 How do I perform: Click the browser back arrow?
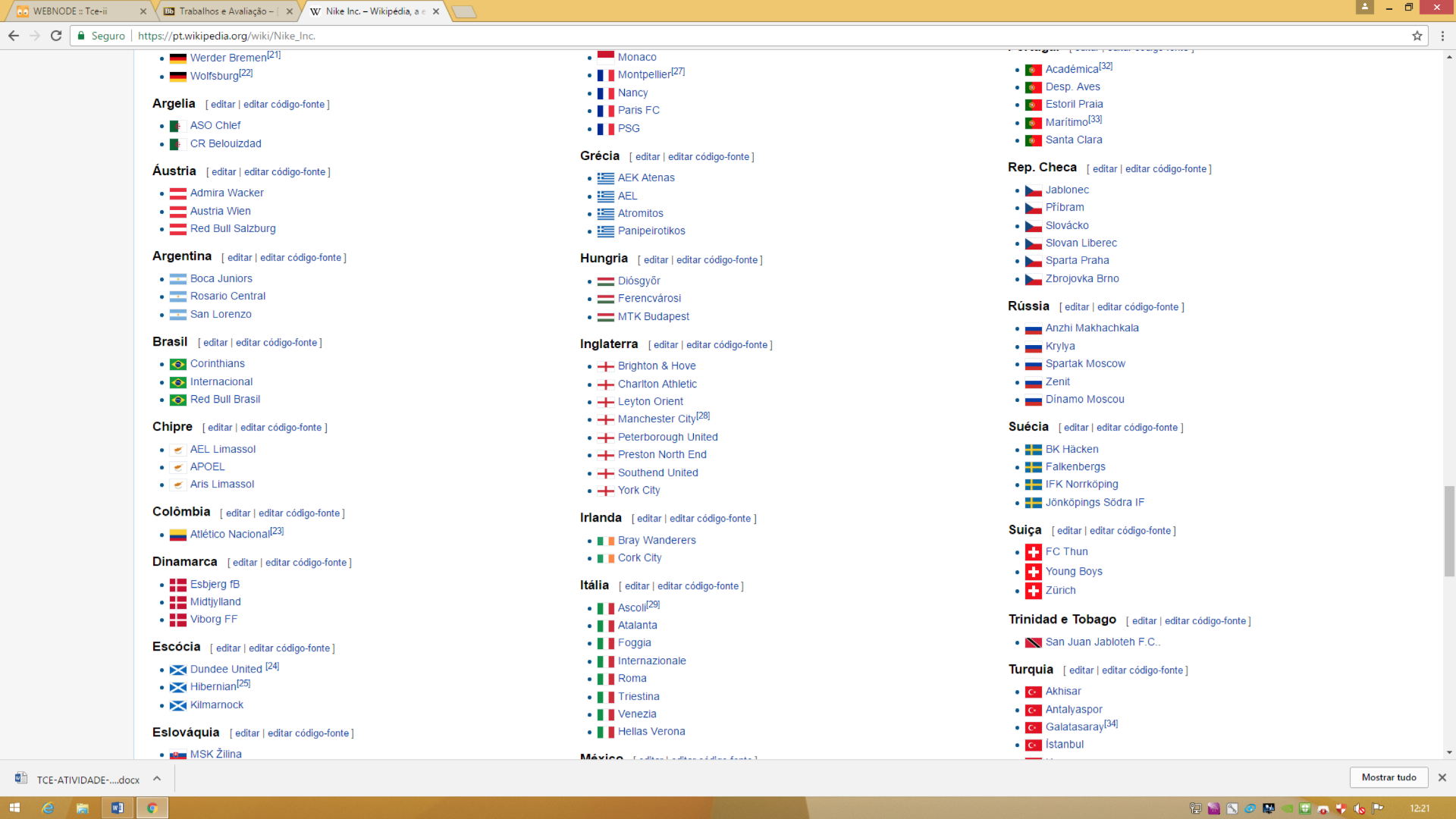point(13,35)
